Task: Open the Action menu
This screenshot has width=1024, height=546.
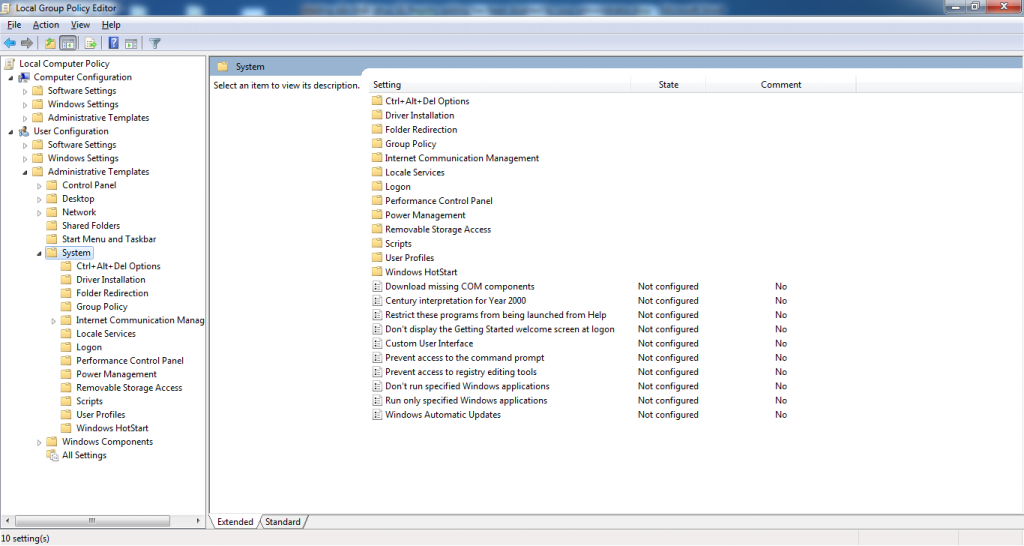Action: [45, 24]
